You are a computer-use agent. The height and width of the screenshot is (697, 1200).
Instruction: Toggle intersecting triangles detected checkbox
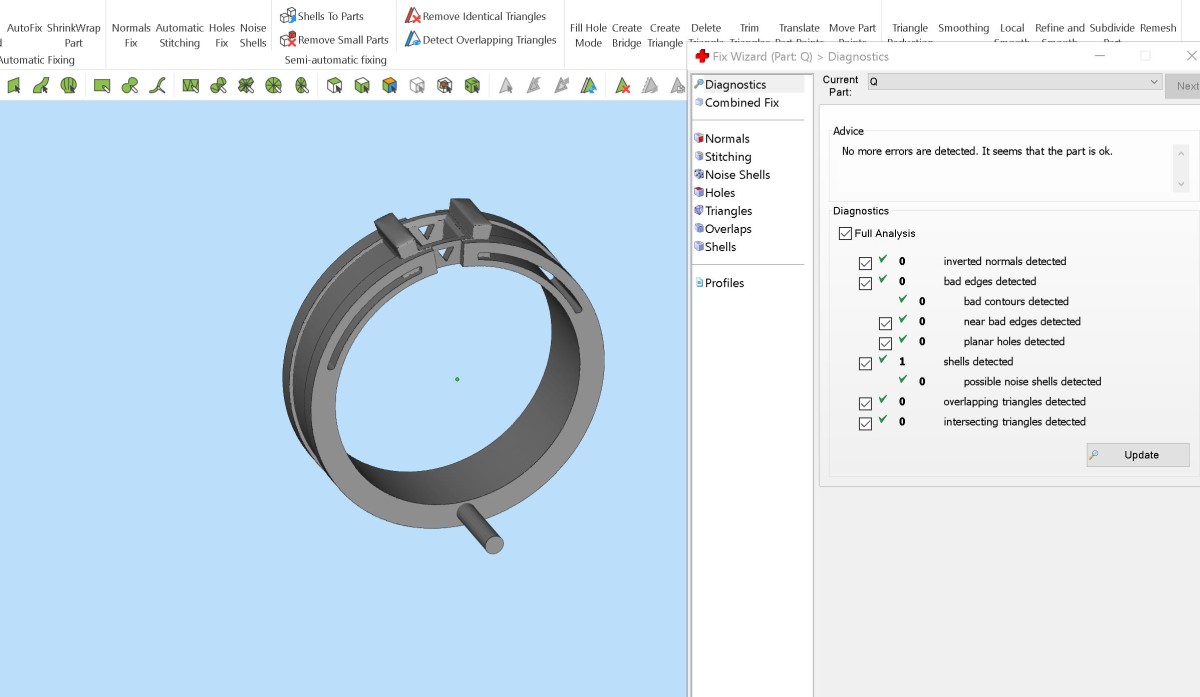865,423
